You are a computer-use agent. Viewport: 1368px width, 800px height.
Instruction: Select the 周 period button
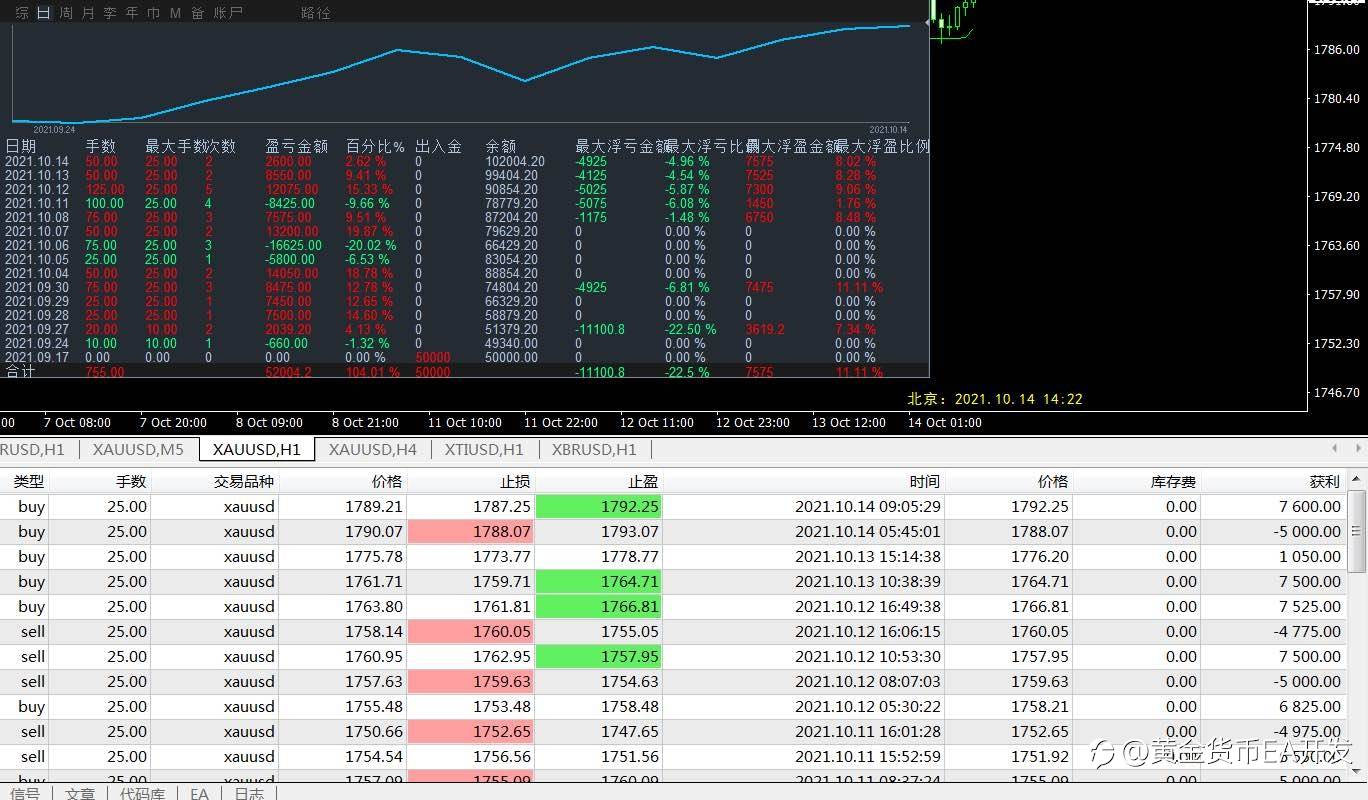(66, 13)
